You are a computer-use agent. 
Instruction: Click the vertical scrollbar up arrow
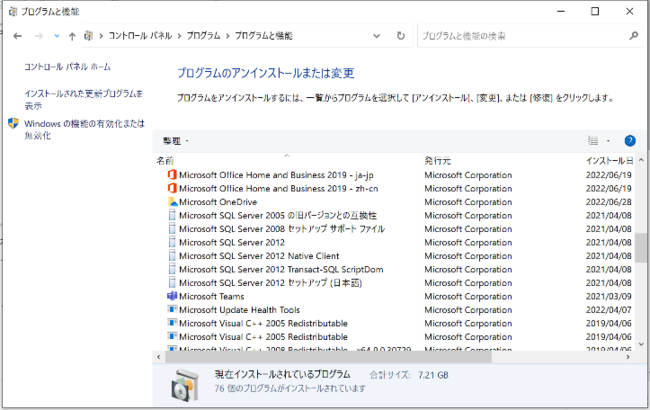click(641, 160)
